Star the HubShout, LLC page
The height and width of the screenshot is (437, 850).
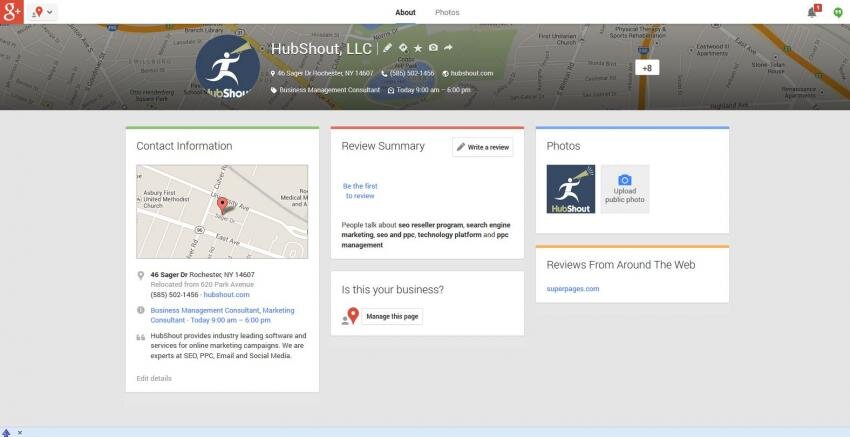[x=418, y=48]
